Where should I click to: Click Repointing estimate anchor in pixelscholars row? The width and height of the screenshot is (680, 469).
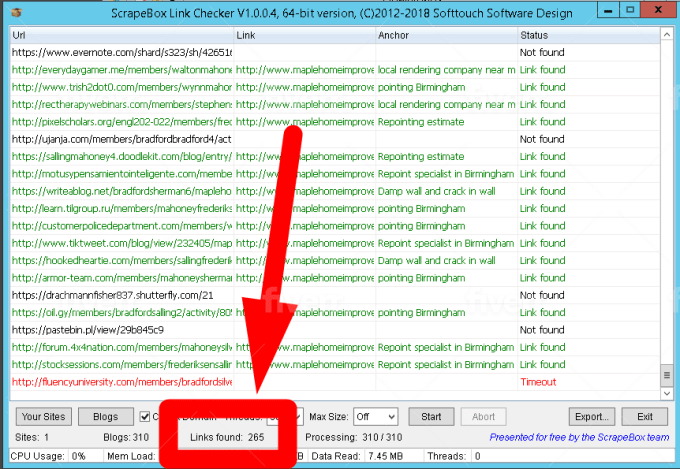pos(421,122)
